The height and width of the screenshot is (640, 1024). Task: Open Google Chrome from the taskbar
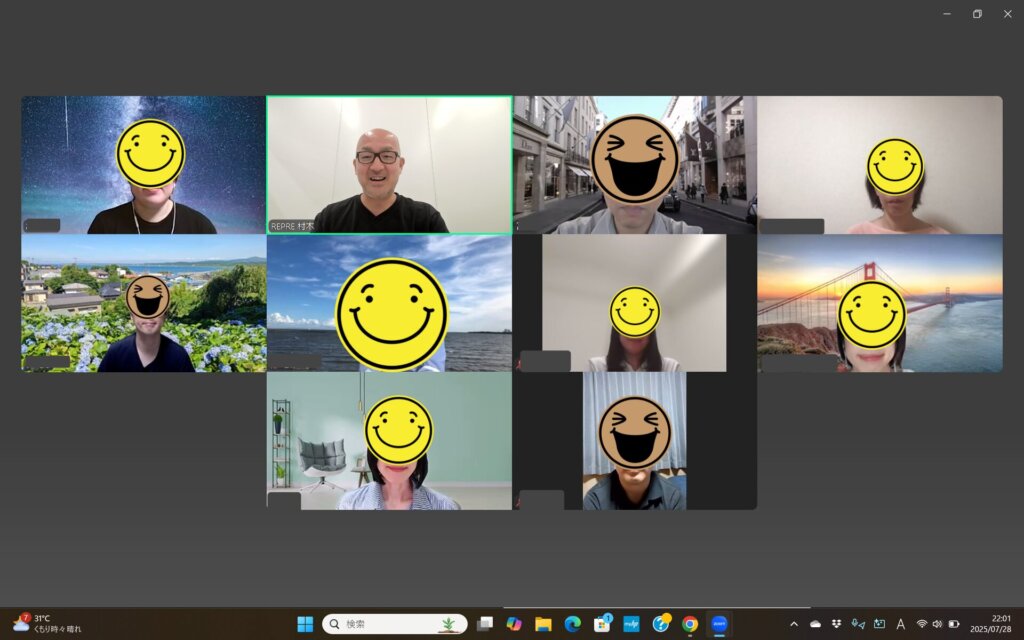(690, 624)
